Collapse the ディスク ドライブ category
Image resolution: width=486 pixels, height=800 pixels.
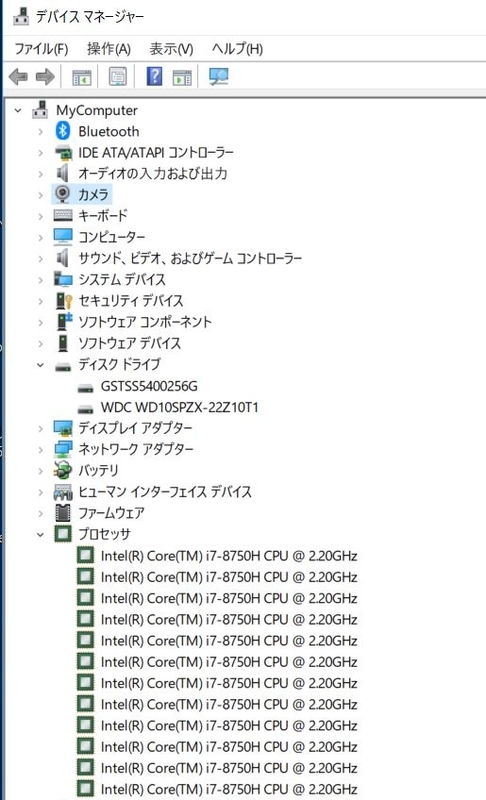[40, 365]
